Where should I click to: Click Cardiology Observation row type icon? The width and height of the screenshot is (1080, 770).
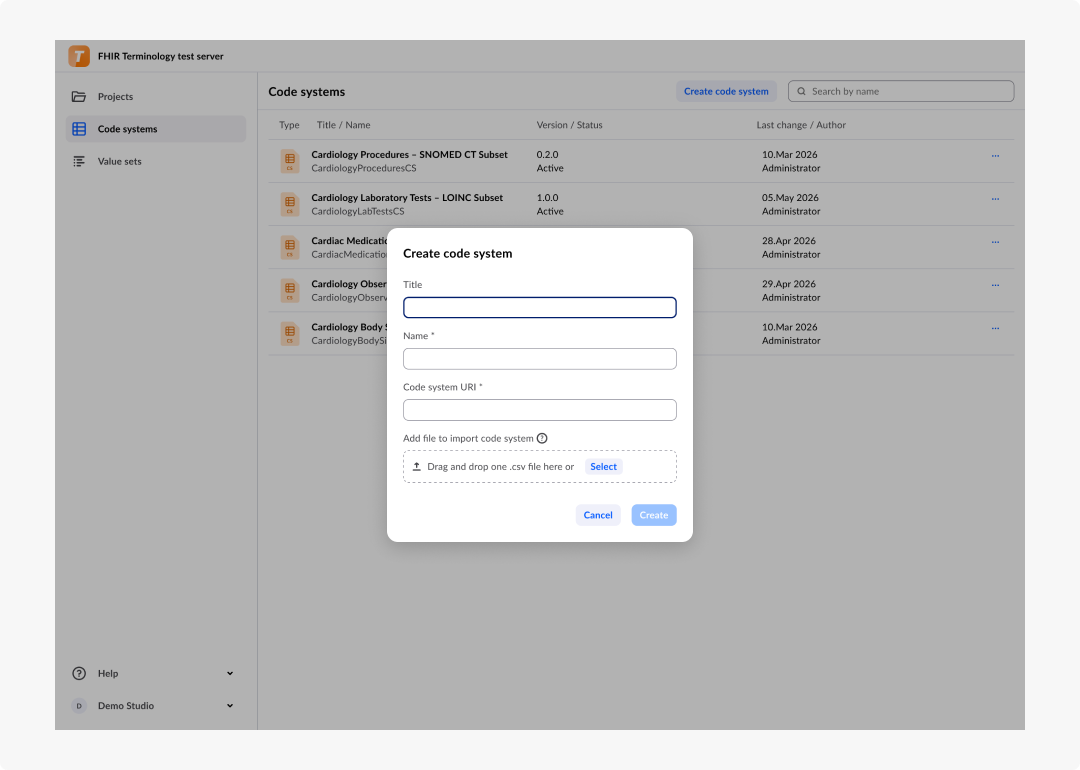click(x=290, y=291)
